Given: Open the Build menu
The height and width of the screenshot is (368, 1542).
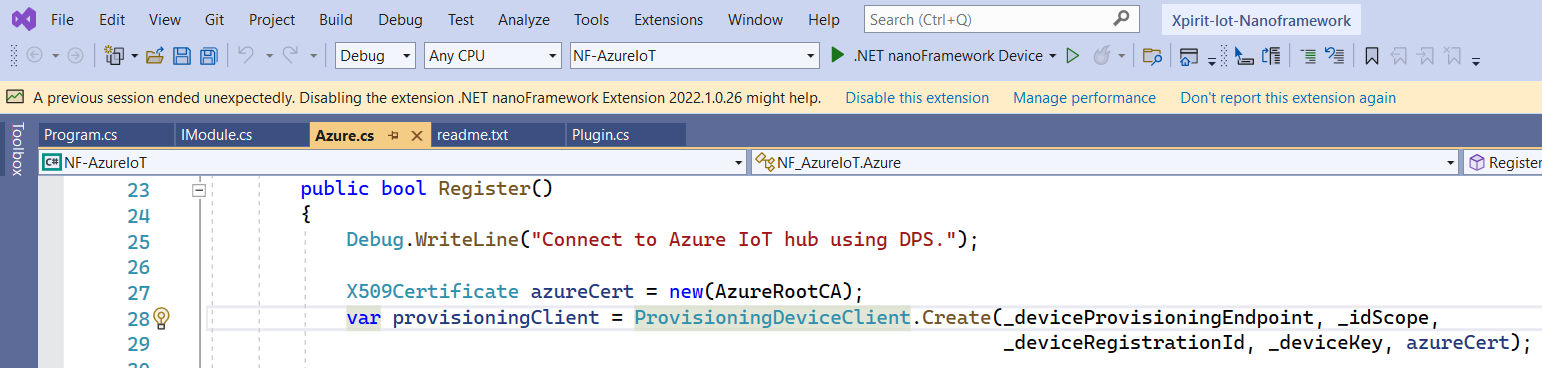Looking at the screenshot, I should pos(336,19).
